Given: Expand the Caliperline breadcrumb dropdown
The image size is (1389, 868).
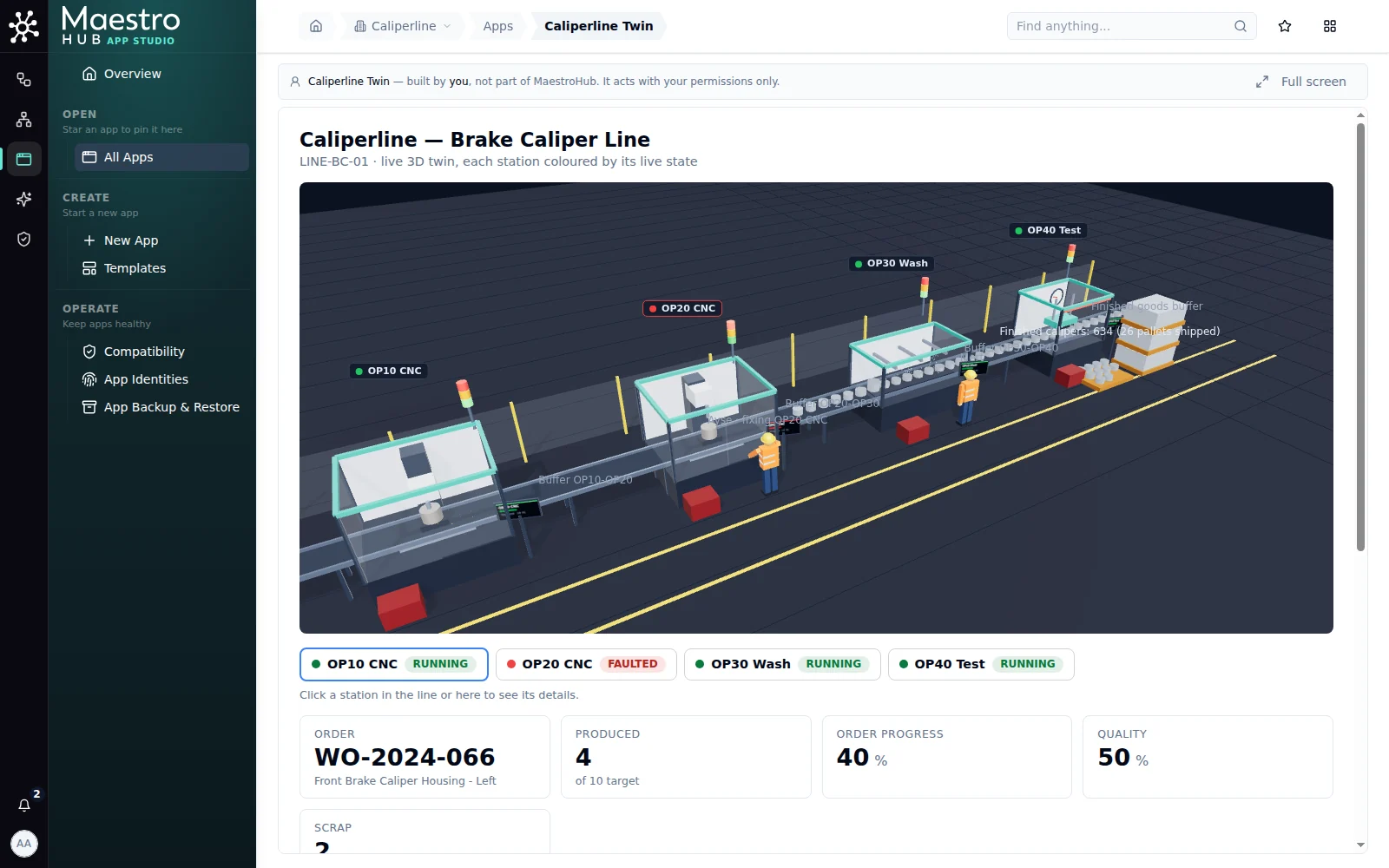Looking at the screenshot, I should pyautogui.click(x=404, y=26).
